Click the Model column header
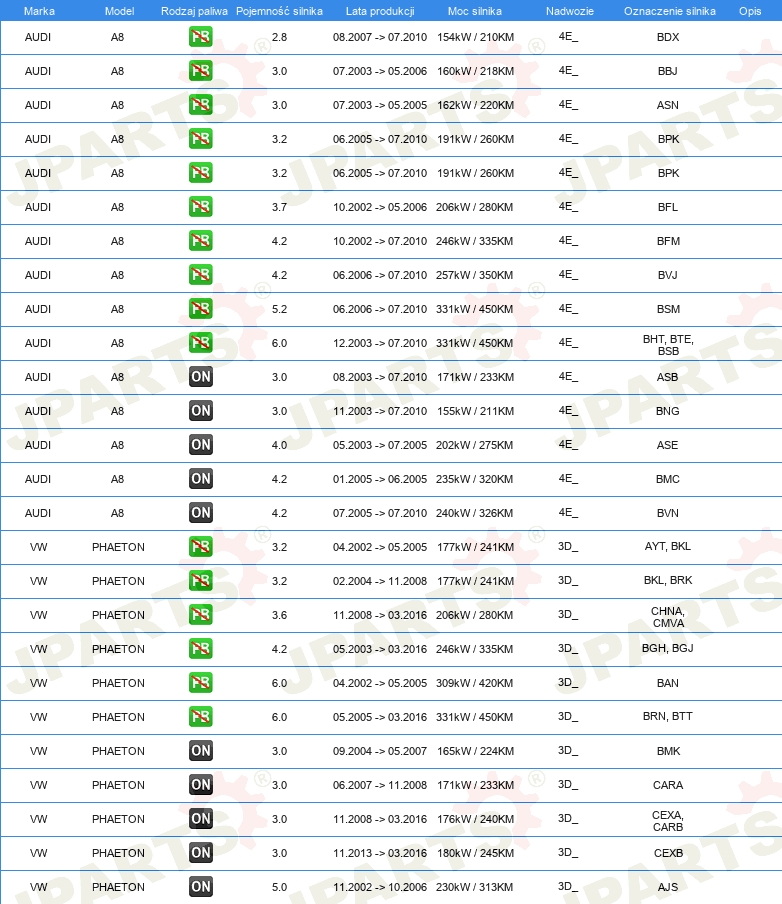Screen dimensions: 782x904 click(119, 11)
